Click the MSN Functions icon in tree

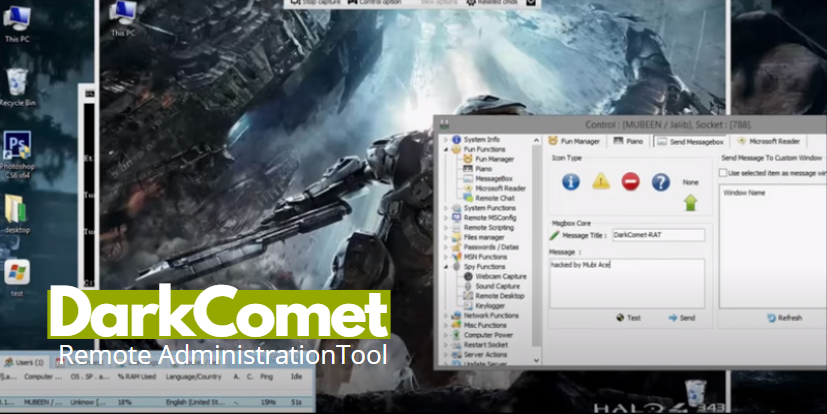click(x=456, y=257)
